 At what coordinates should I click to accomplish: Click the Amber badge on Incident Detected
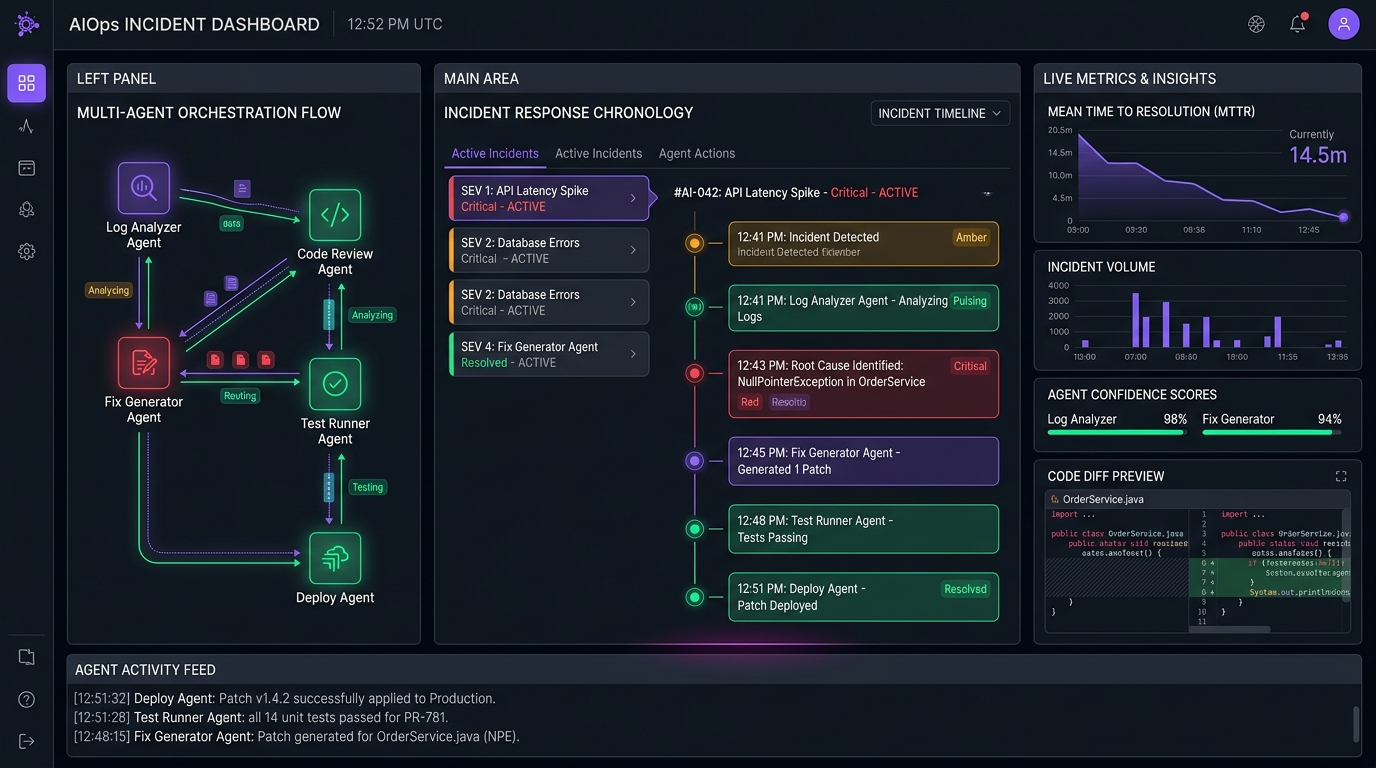pos(971,237)
